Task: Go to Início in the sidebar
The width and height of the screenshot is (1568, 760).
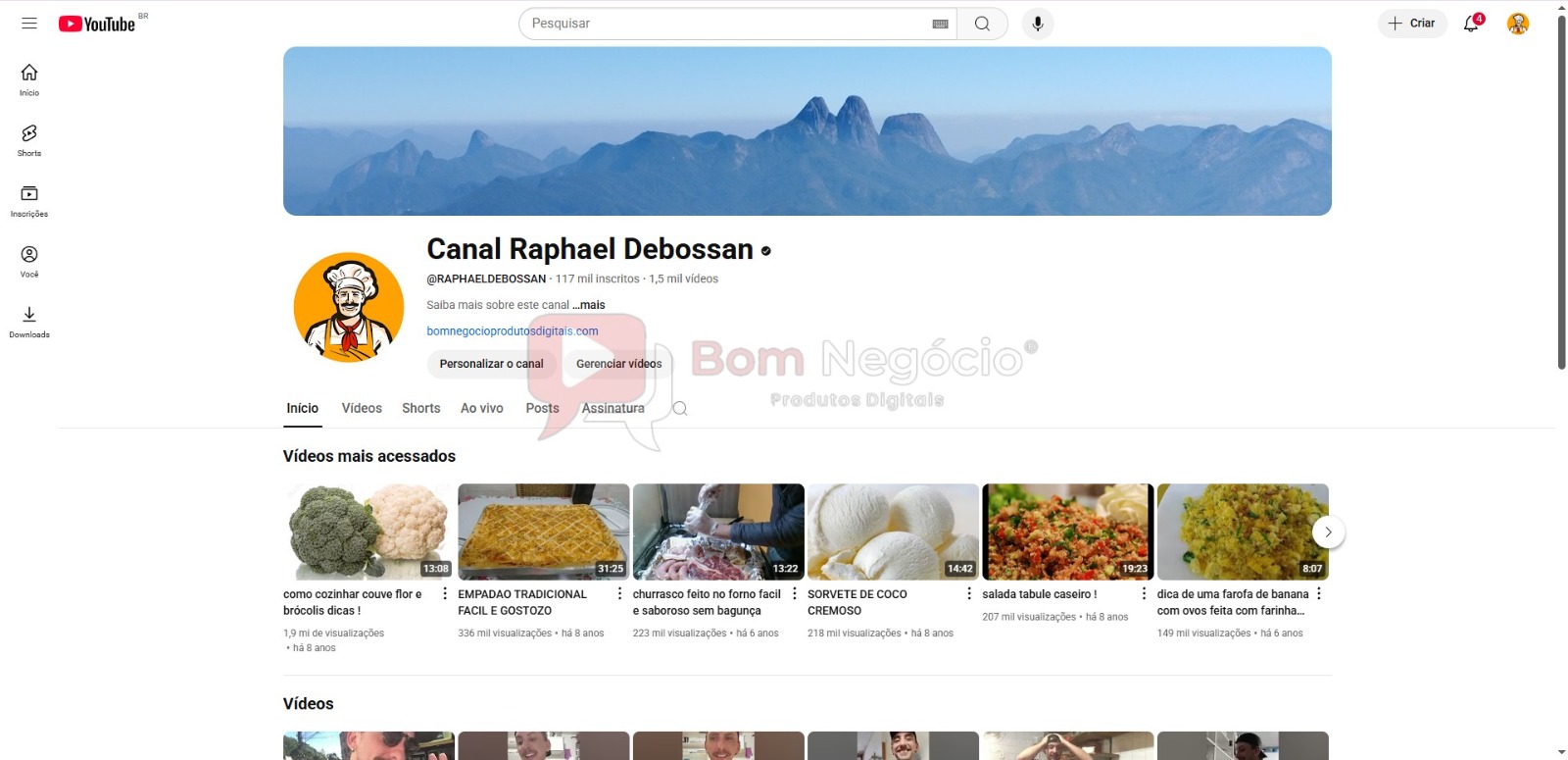Action: point(29,80)
